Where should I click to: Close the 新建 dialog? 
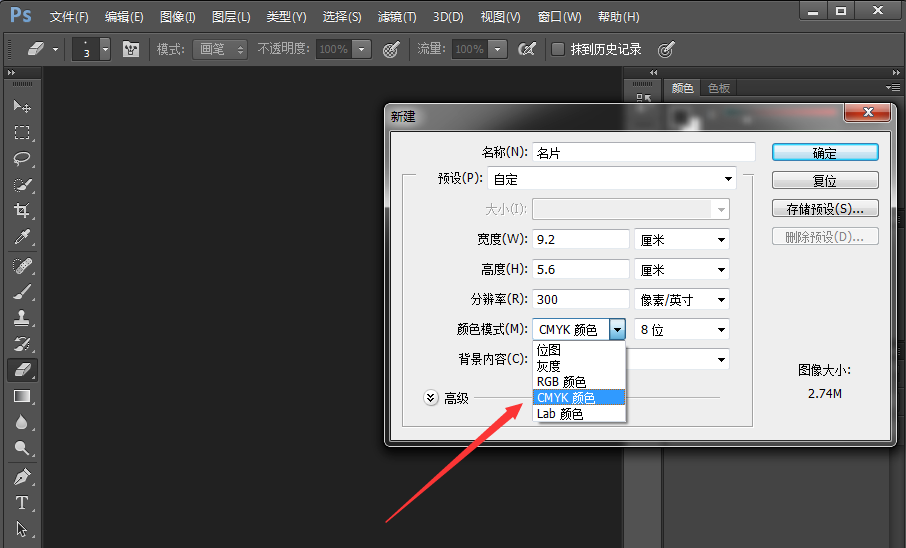[867, 112]
